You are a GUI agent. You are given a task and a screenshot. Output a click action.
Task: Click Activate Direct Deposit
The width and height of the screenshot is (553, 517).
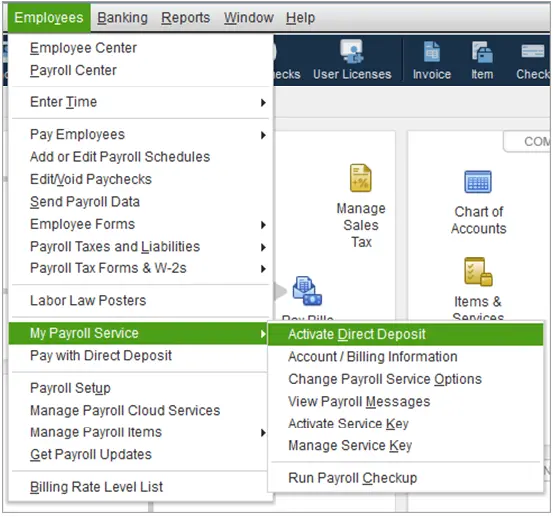(x=406, y=334)
